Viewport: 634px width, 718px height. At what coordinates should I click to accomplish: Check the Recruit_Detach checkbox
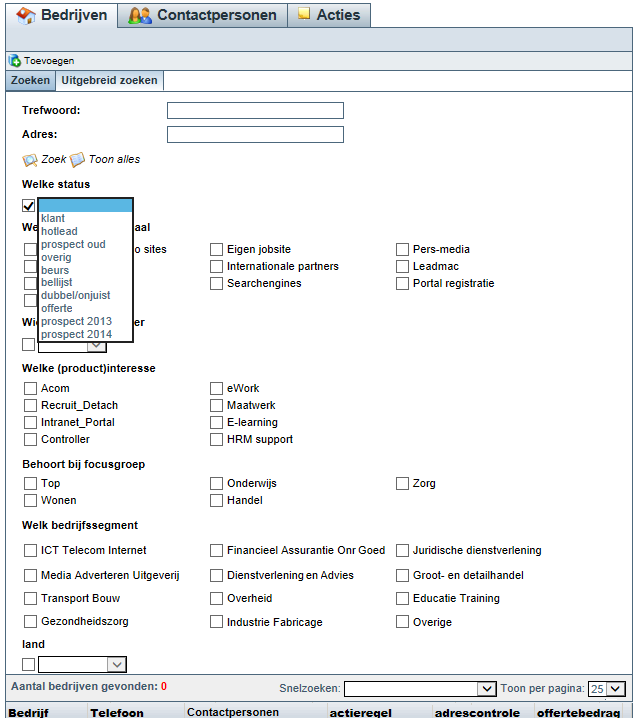click(x=30, y=406)
